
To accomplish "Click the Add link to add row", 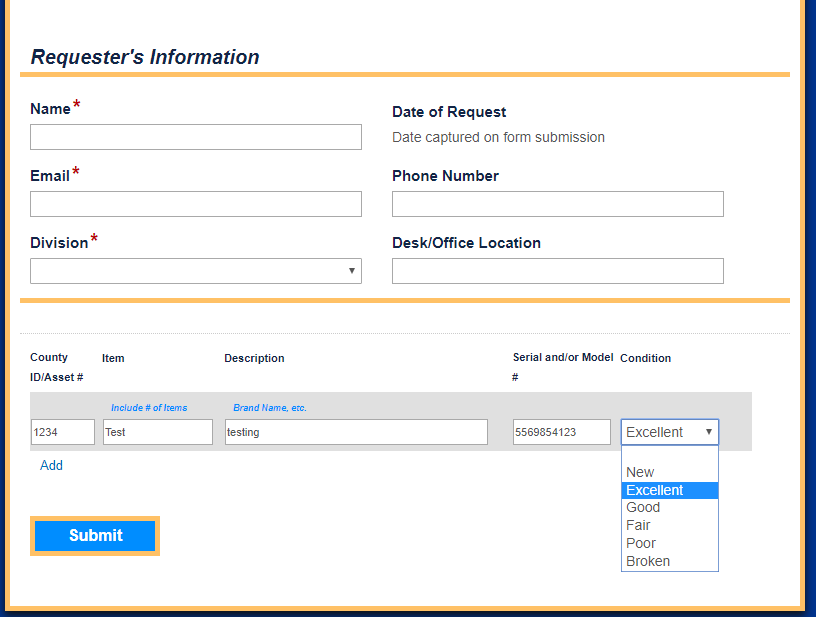I will pyautogui.click(x=51, y=465).
